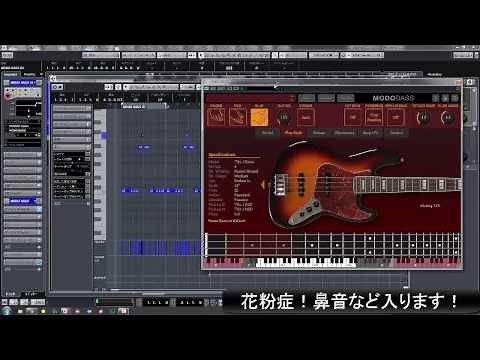Toggle the OPEN STRING box
Image resolution: width=480 pixels, height=360 pixels.
click(x=396, y=117)
